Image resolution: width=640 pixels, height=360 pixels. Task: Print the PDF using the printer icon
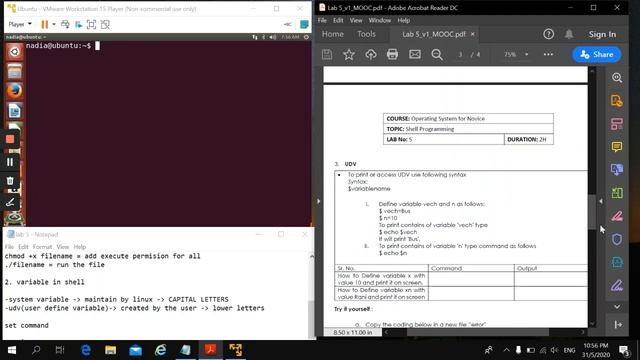click(392, 54)
